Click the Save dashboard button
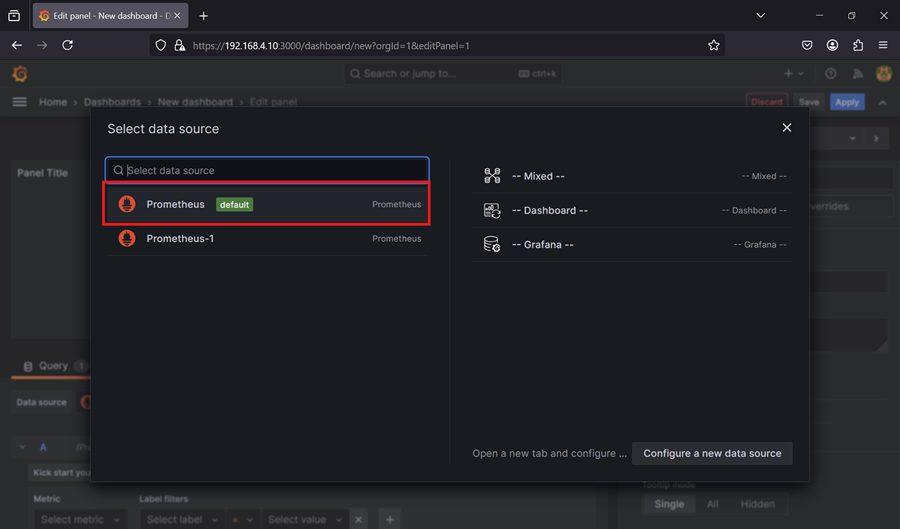This screenshot has height=529, width=900. click(x=809, y=102)
